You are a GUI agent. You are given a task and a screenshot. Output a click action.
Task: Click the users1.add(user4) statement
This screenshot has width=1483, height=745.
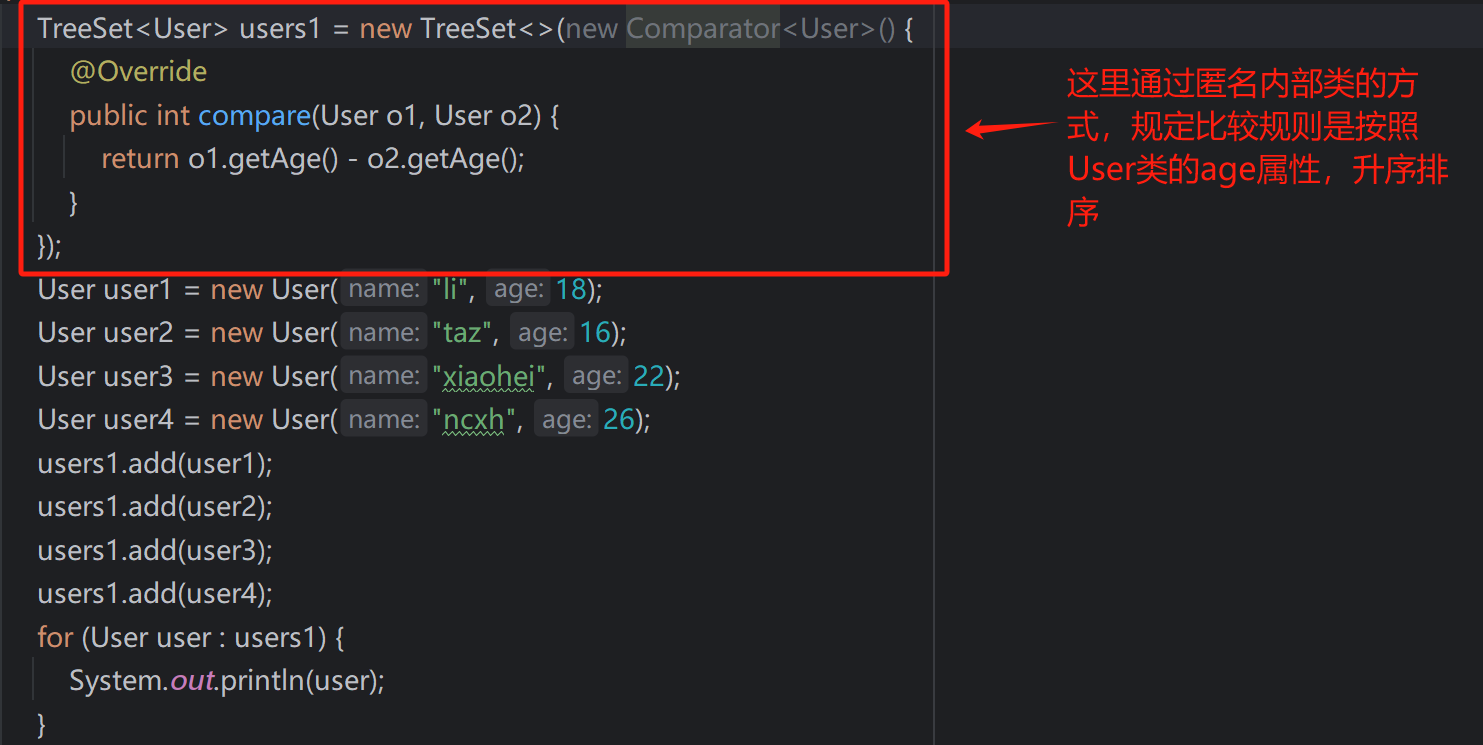155,594
